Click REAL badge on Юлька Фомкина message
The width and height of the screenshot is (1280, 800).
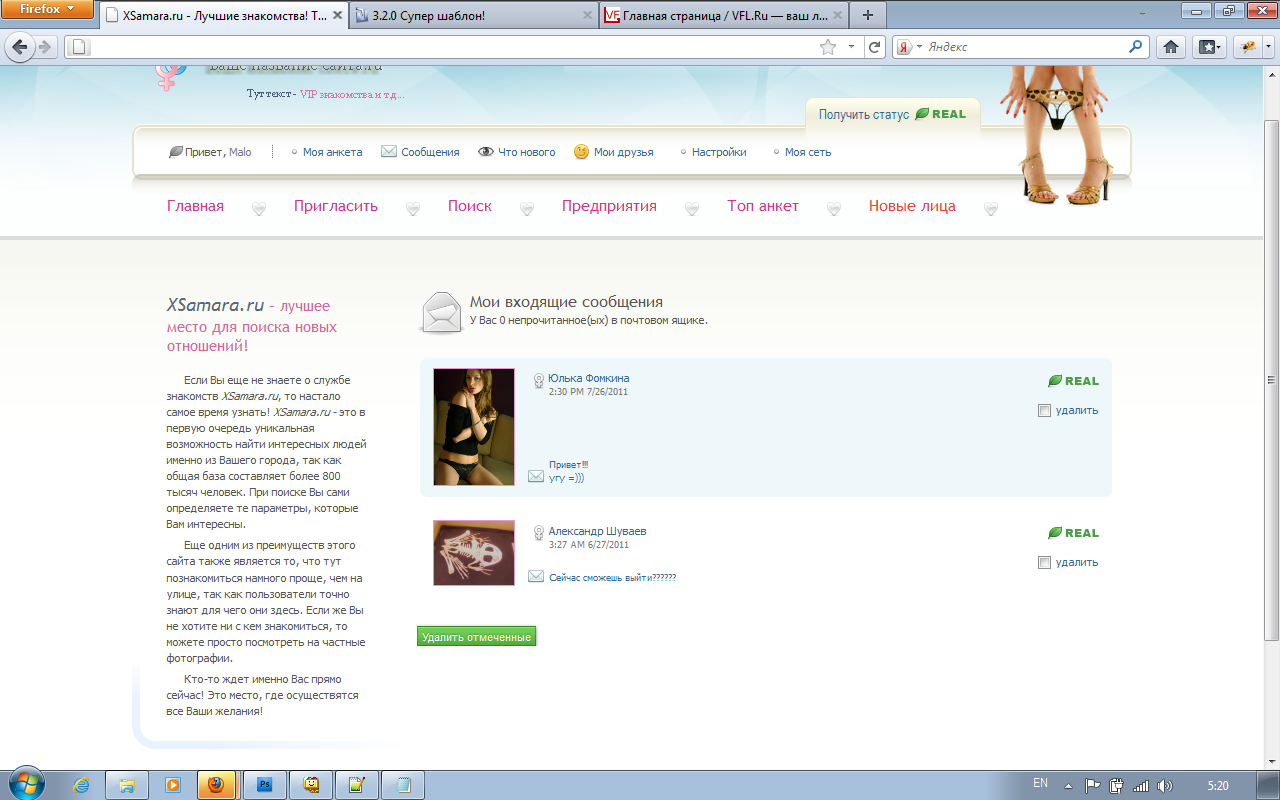coord(1074,381)
